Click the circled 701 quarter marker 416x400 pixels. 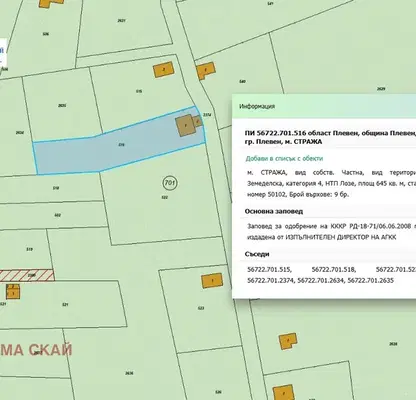tap(170, 183)
